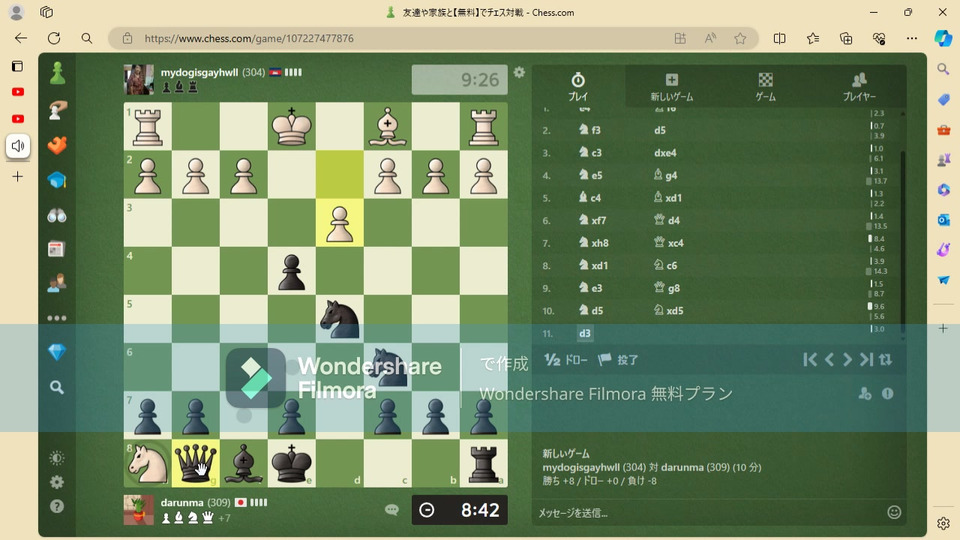
Task: Open browser split screen icon
Action: click(779, 39)
